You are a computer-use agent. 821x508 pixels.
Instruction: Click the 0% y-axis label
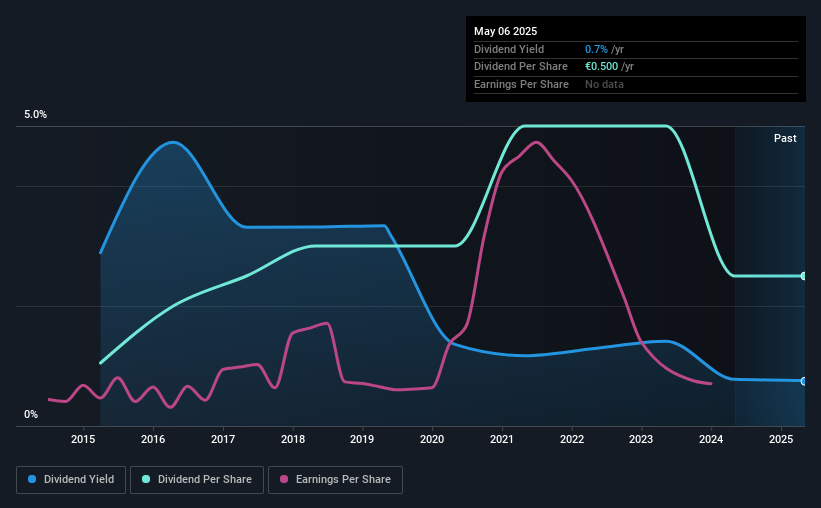(31, 414)
